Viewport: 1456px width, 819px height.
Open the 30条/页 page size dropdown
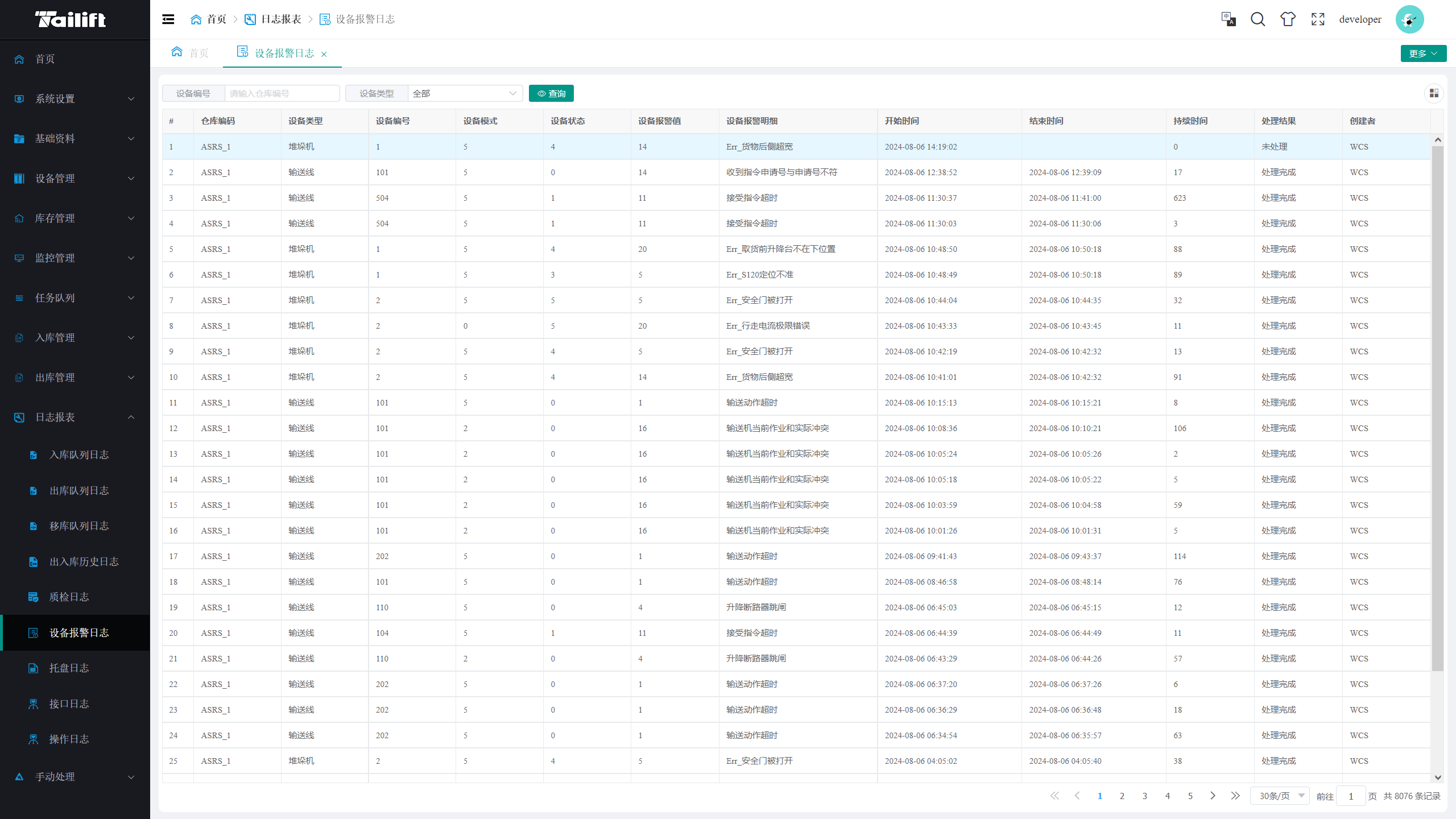[1280, 796]
